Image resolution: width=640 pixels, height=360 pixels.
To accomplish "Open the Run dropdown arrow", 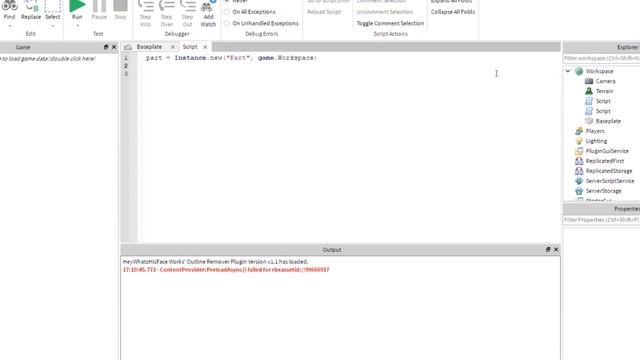I will 77,26.
